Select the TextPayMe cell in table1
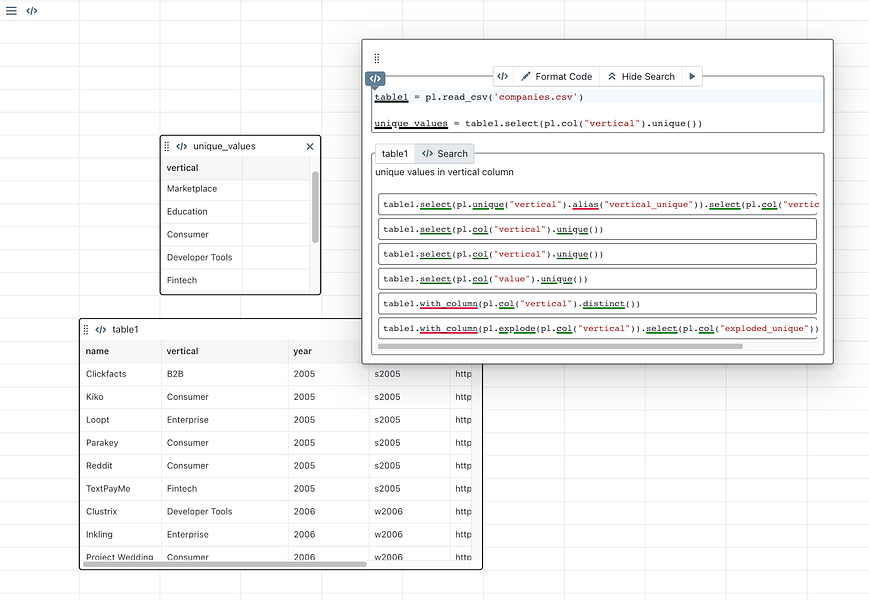Viewport: 869px width, 600px height. pos(121,489)
